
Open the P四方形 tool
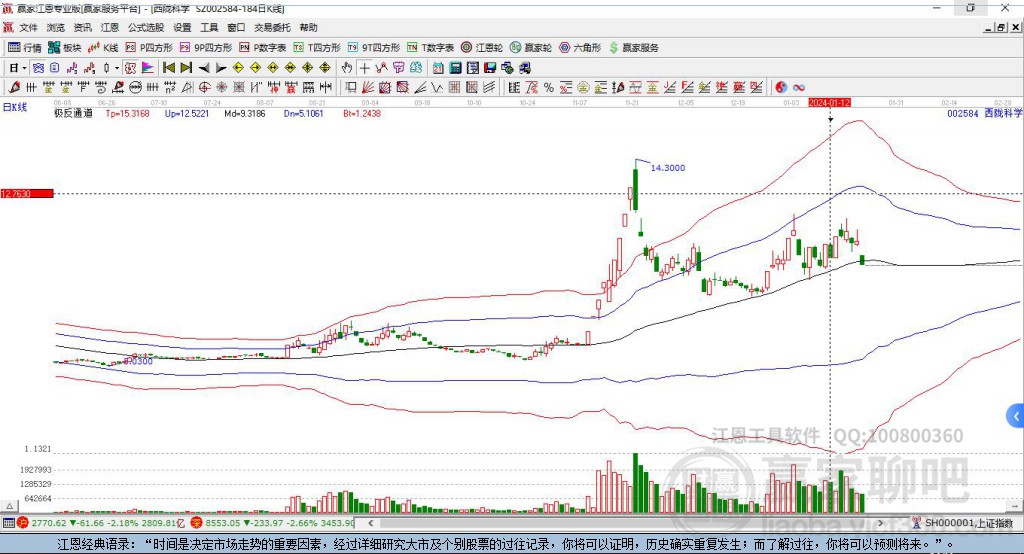click(149, 48)
